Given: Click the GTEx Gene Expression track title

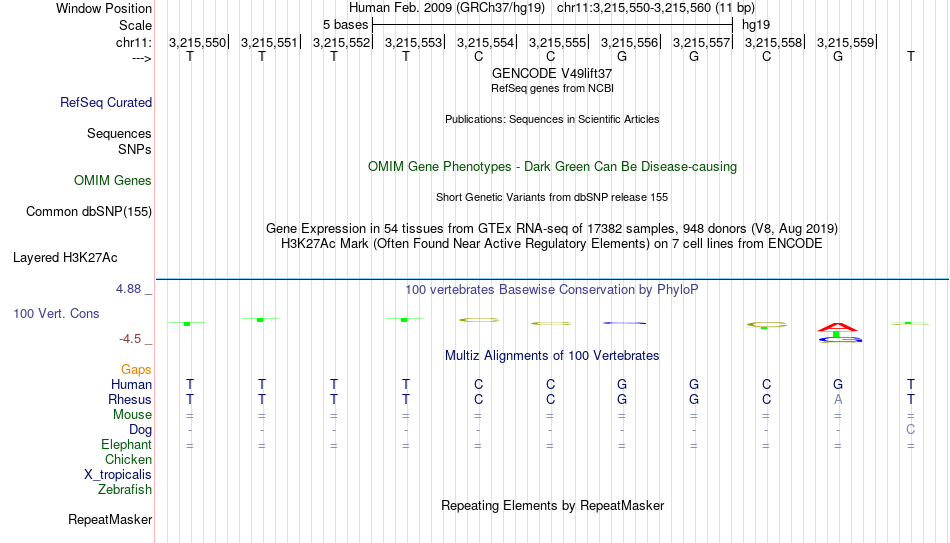Looking at the screenshot, I should coord(552,228).
